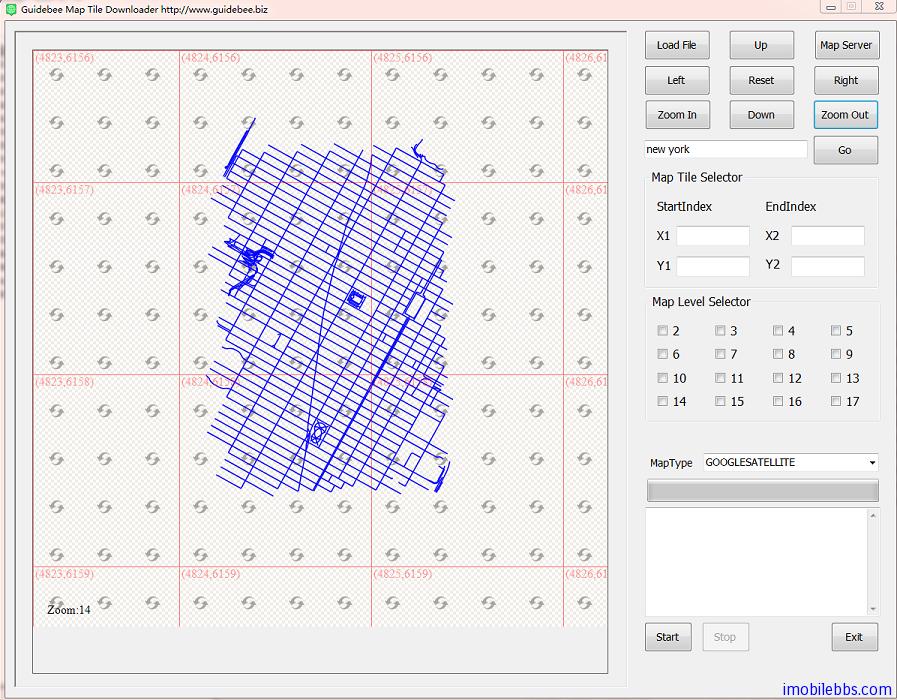The width and height of the screenshot is (897, 700).
Task: Click the Zoom Out button
Action: pos(845,115)
